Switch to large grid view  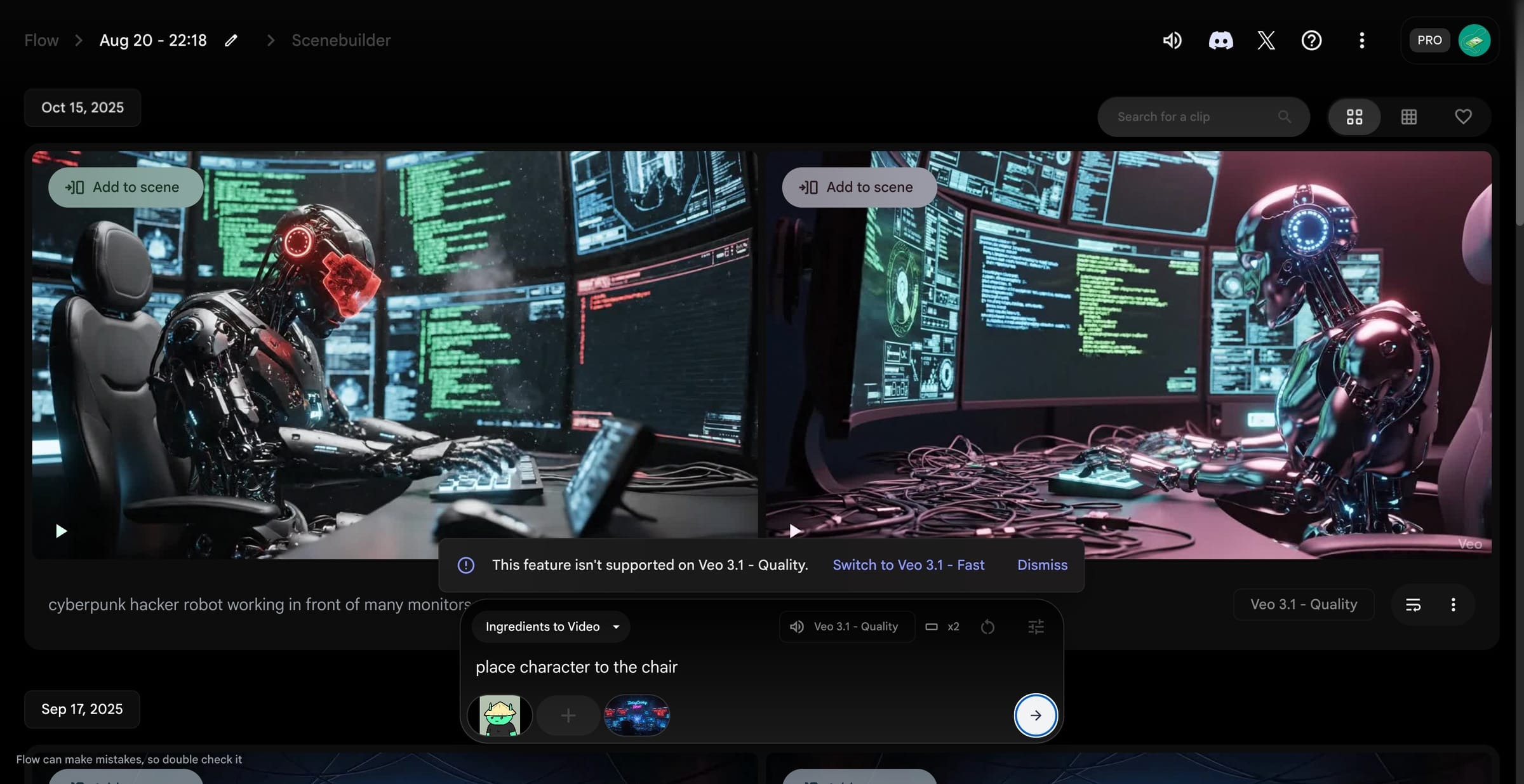[x=1354, y=117]
